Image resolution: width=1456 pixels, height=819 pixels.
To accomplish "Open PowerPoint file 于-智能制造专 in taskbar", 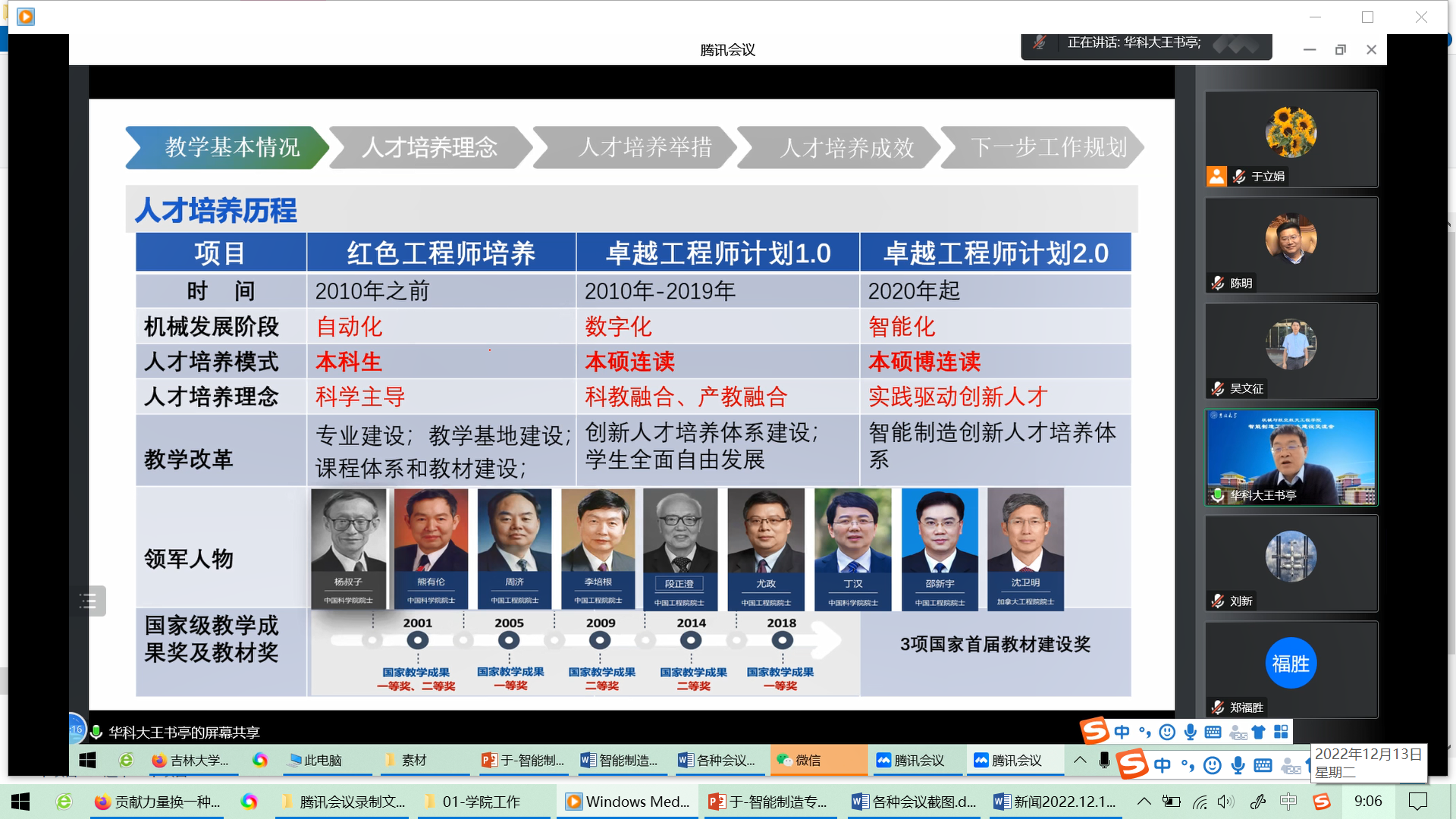I will 768,802.
